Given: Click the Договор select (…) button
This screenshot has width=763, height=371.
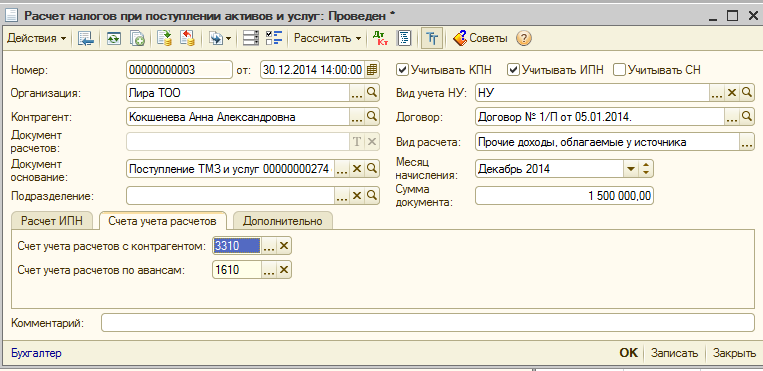Looking at the screenshot, I should pyautogui.click(x=731, y=116).
